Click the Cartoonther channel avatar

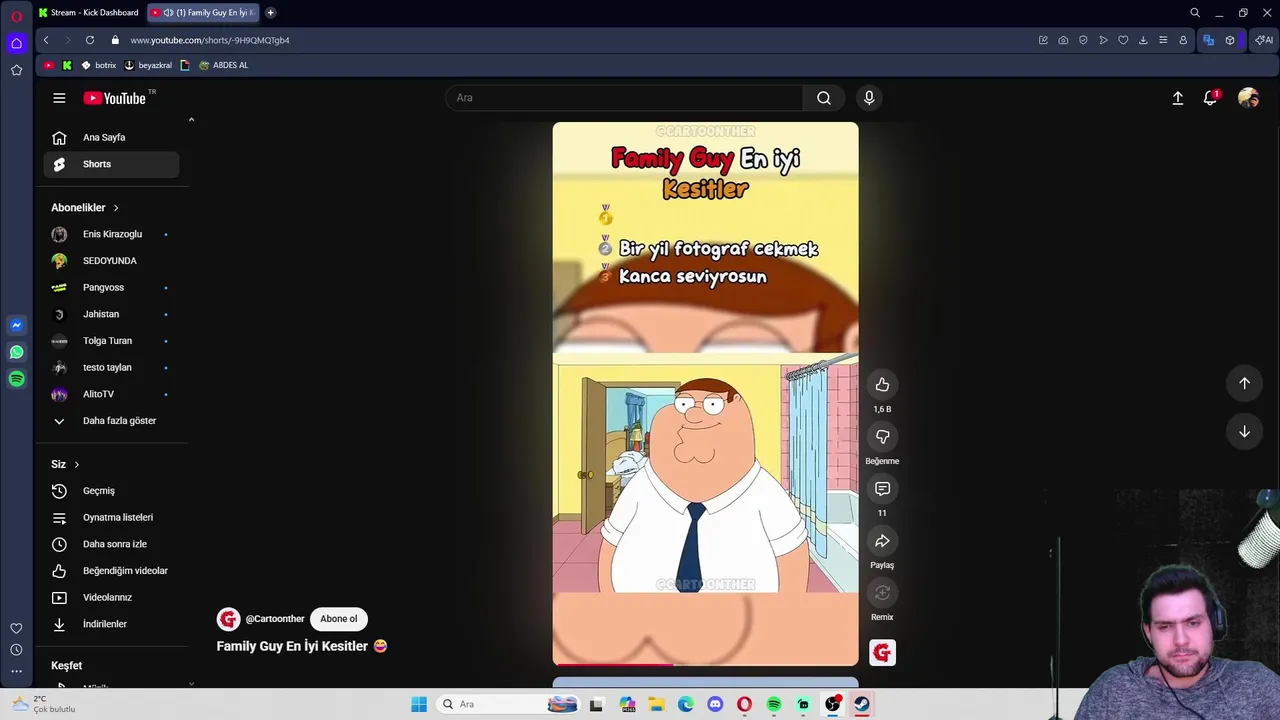pyautogui.click(x=229, y=619)
